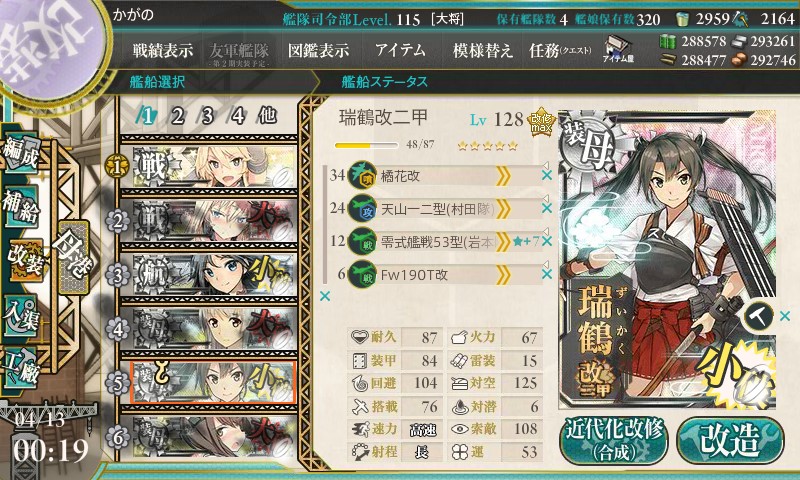Image resolution: width=800 pixels, height=480 pixels.
Task: Clear all equipment with left X mark
Action: [324, 296]
